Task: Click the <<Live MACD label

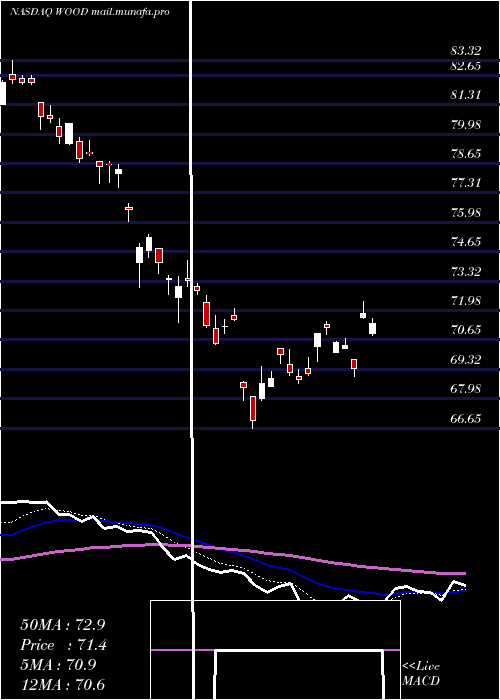Action: tap(421, 673)
